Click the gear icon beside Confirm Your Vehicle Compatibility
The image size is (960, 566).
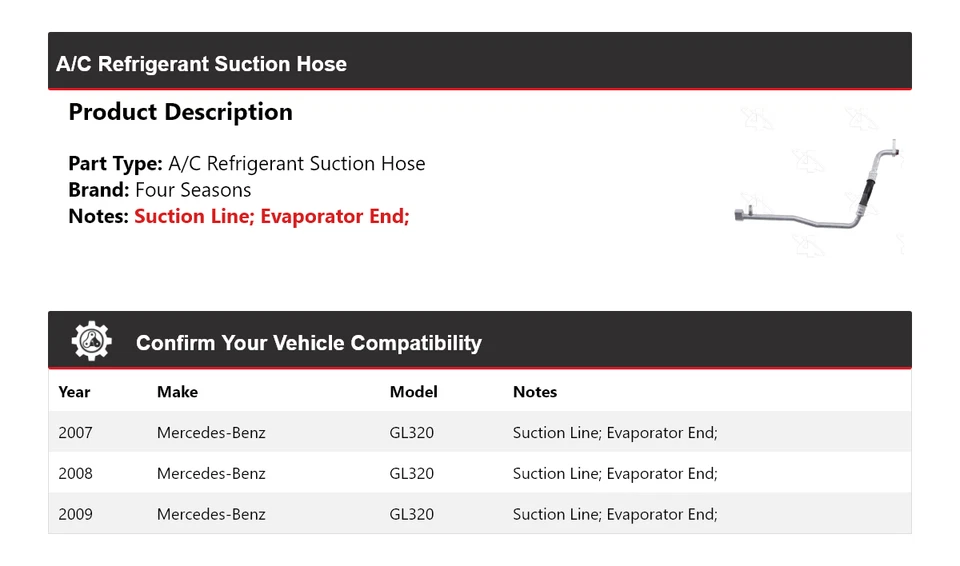click(x=91, y=342)
